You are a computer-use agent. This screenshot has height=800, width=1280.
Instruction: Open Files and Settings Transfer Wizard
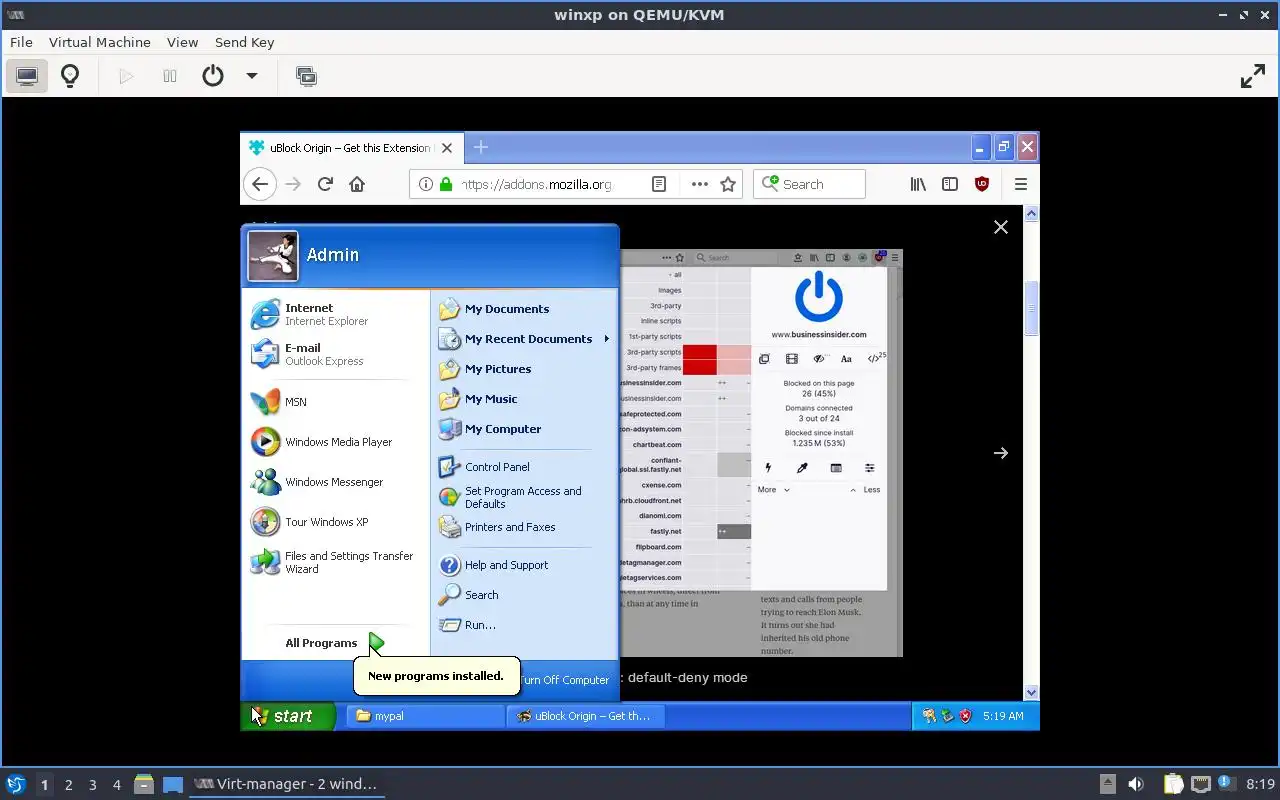336,562
